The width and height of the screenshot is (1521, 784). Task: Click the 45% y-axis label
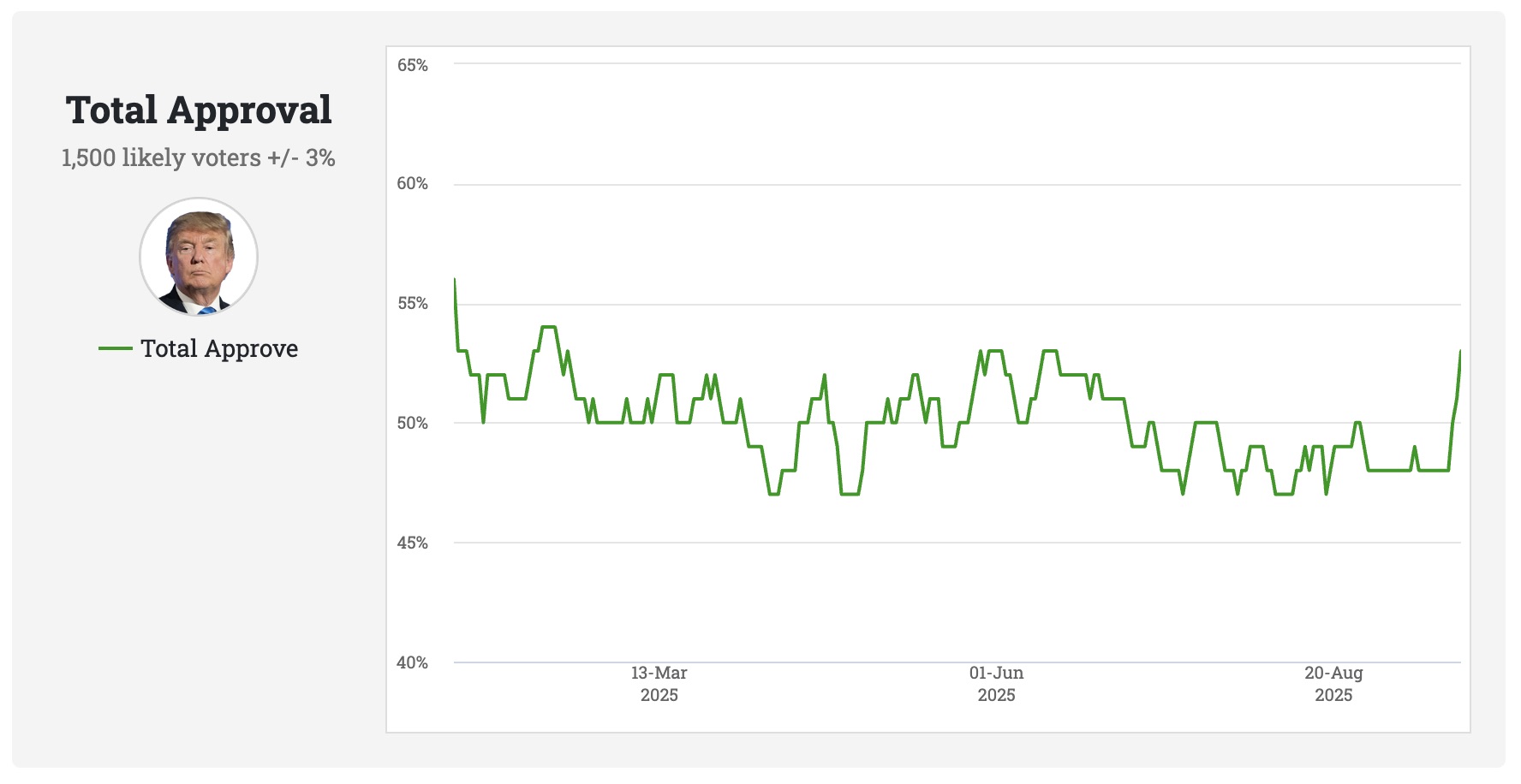click(x=412, y=543)
